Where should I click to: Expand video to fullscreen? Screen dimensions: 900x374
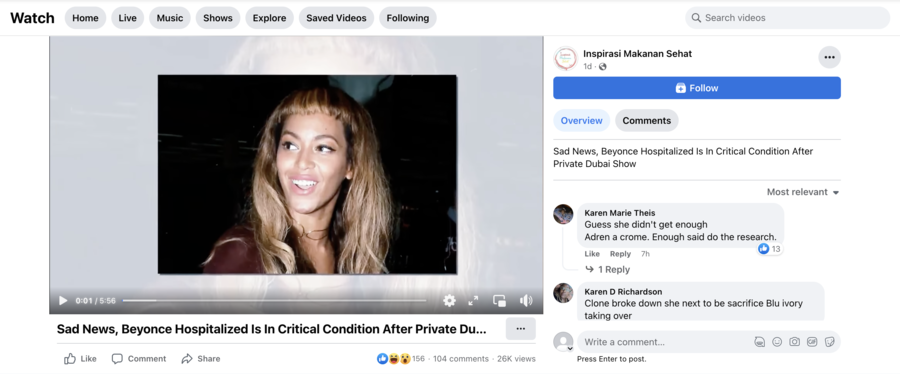[474, 301]
